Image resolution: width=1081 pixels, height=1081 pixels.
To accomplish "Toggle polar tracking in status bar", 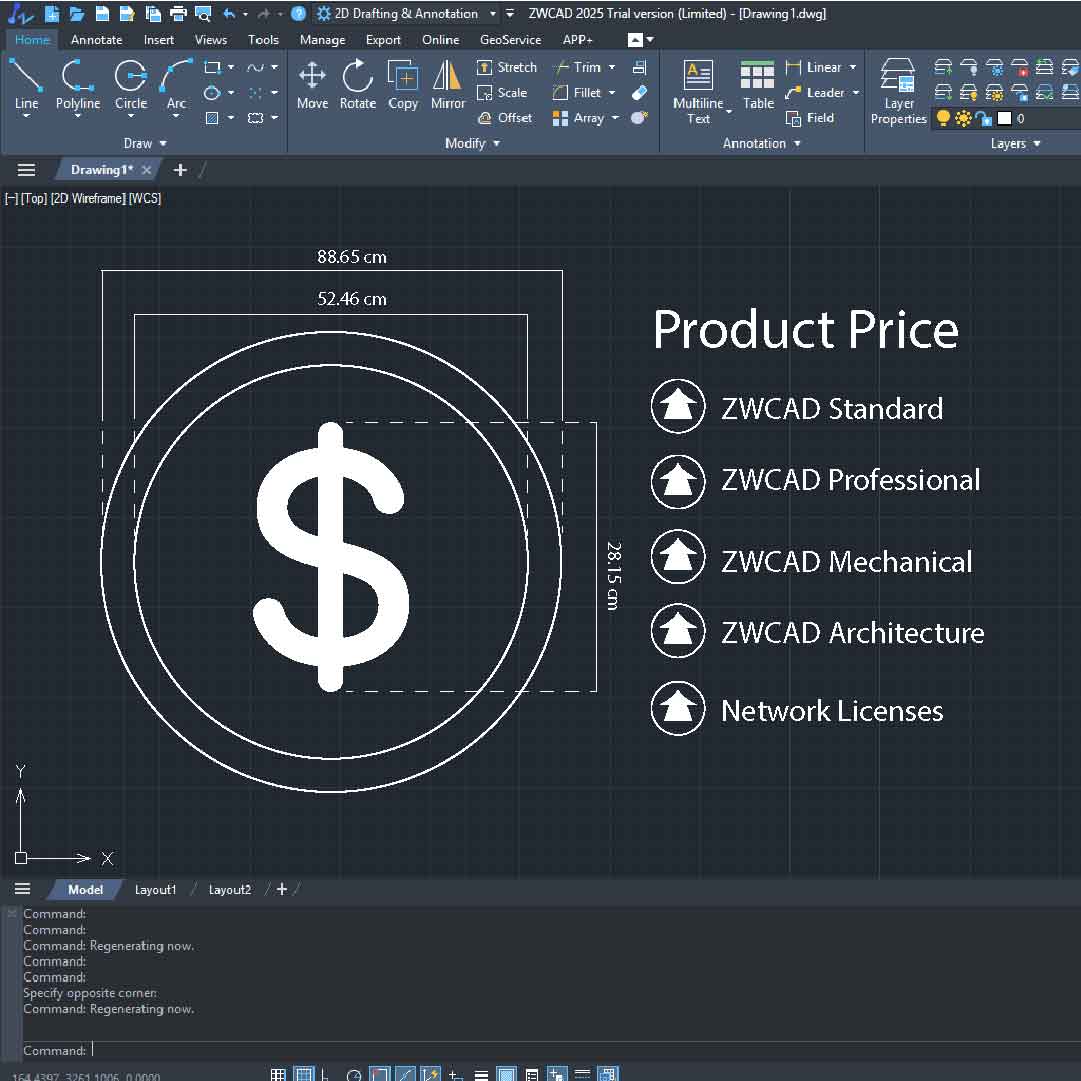I will tap(354, 1073).
